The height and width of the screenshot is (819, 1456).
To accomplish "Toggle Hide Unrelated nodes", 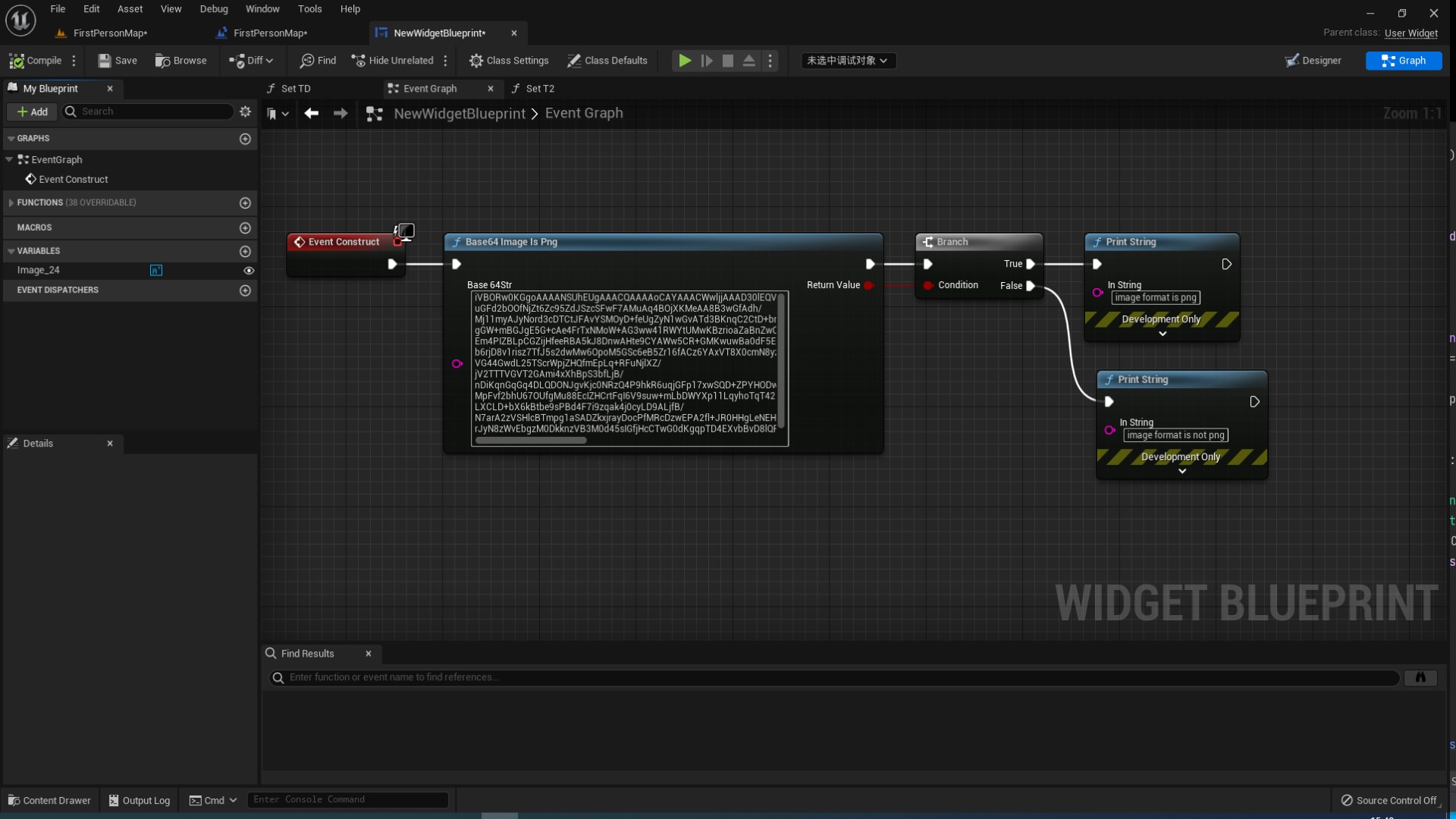I will (392, 61).
